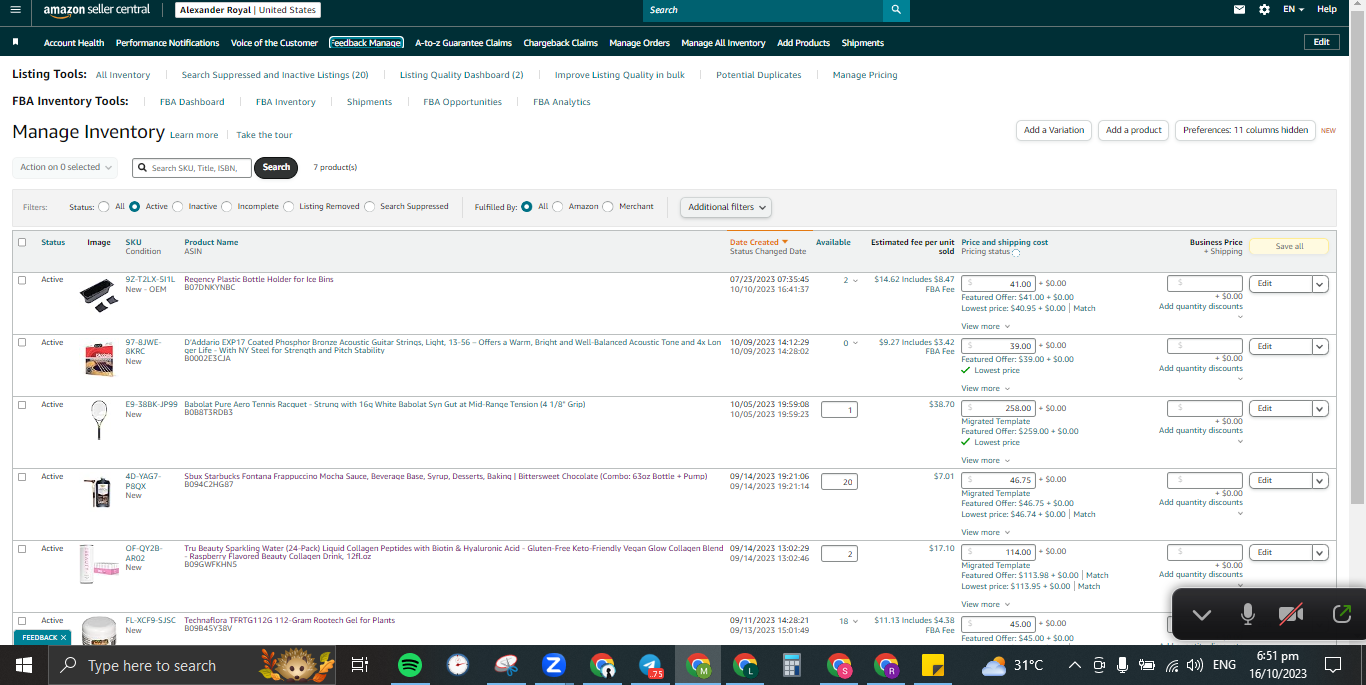
Task: Click the D'Addario guitar strings product image
Action: [100, 358]
